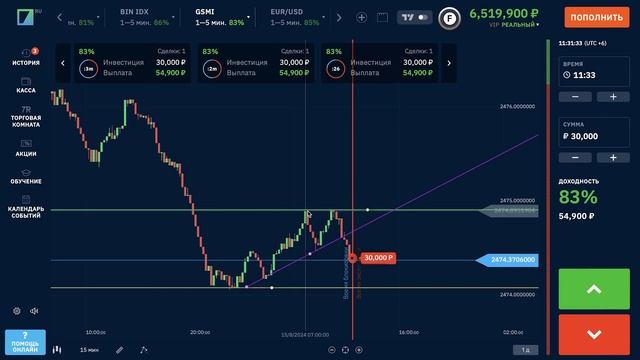640x360 pixels.
Task: Center the chart with crosshair icon
Action: point(345,350)
